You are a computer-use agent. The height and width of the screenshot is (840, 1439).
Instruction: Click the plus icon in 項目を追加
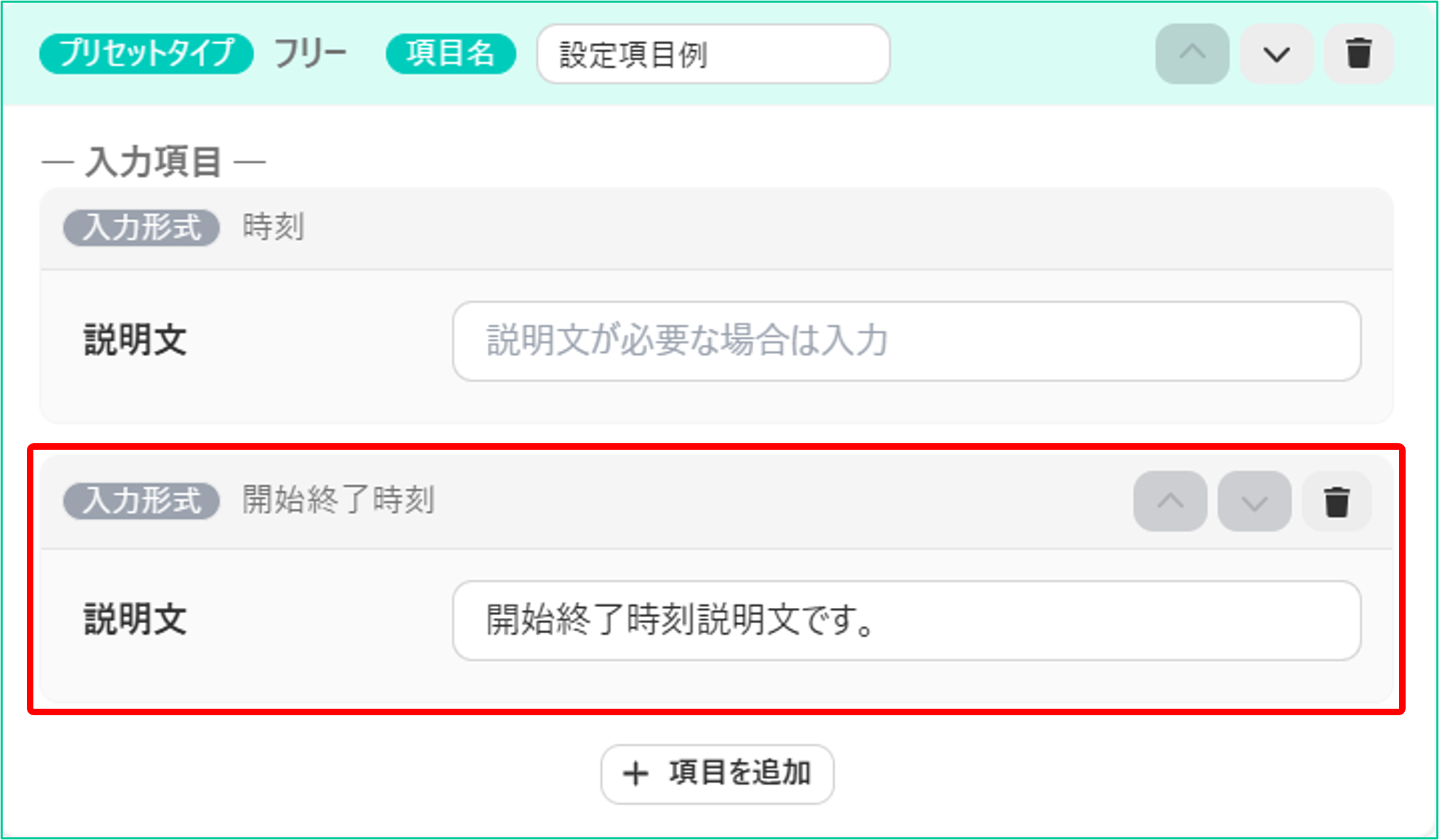pyautogui.click(x=635, y=773)
